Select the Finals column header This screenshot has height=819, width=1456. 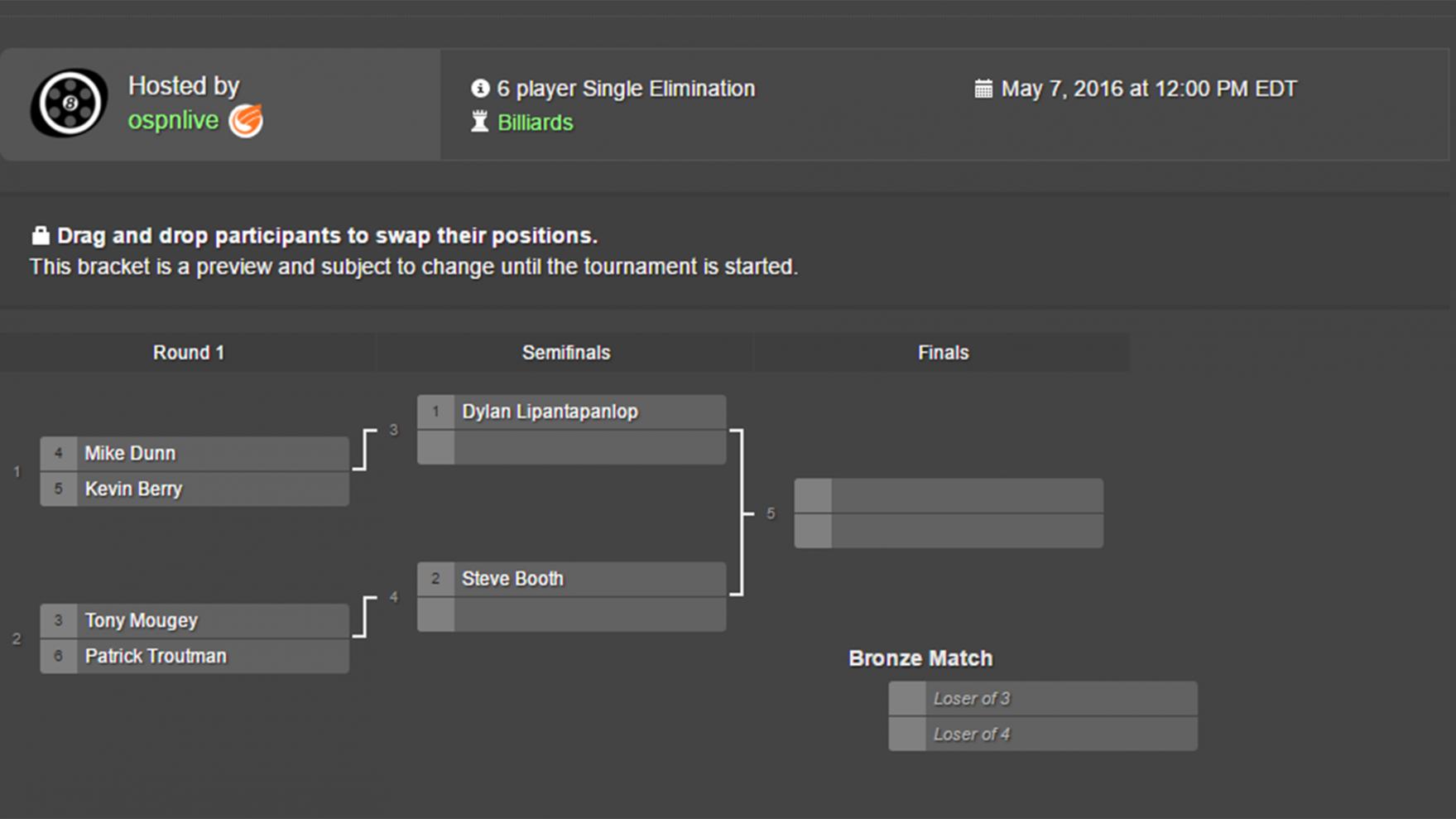pyautogui.click(x=942, y=353)
